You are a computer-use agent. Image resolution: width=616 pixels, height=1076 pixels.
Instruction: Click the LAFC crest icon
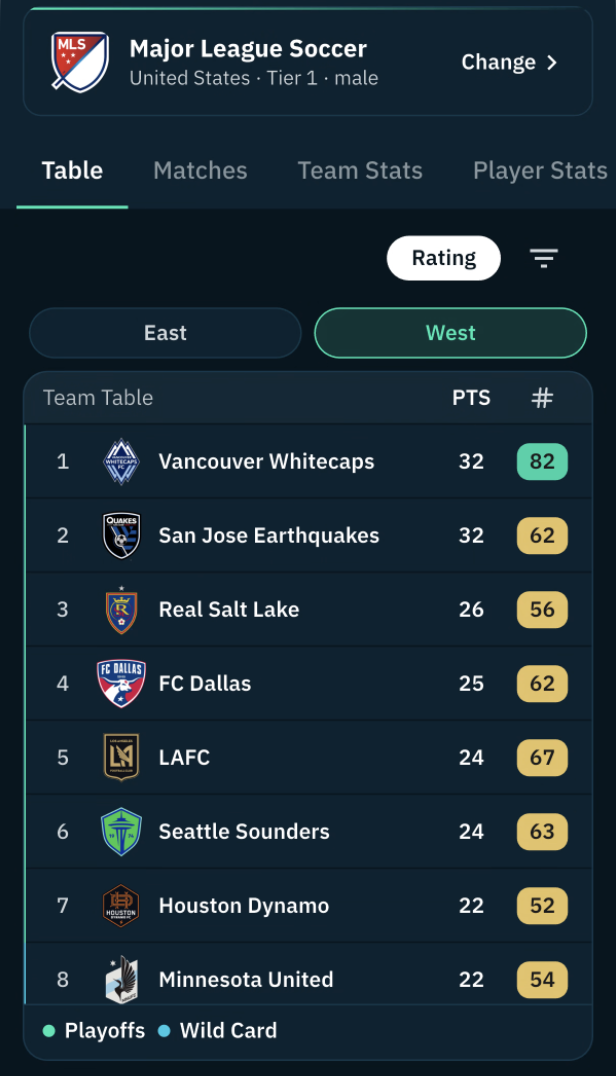click(x=121, y=758)
